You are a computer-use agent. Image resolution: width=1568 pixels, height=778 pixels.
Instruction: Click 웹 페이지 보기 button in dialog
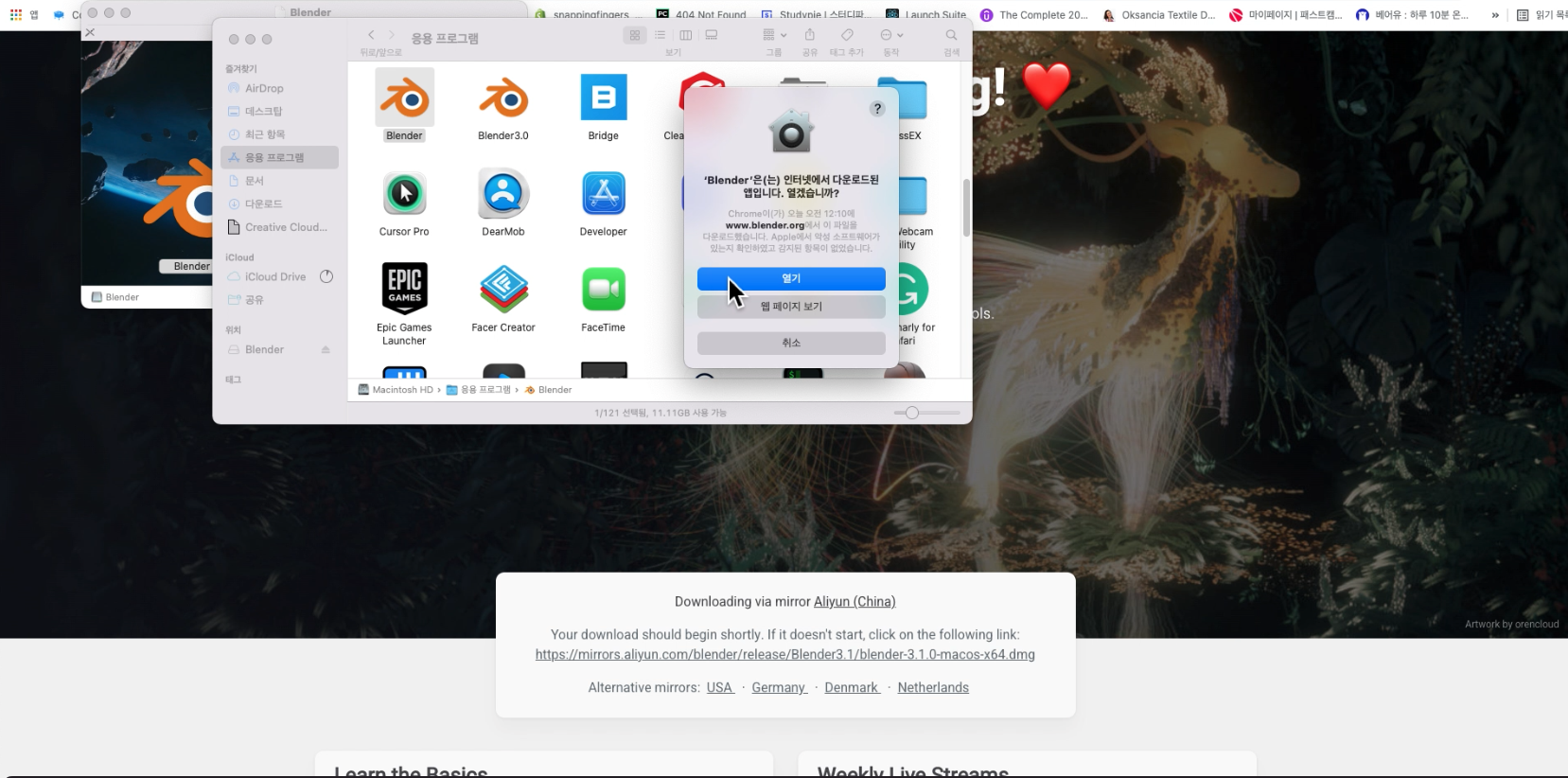[x=791, y=307]
